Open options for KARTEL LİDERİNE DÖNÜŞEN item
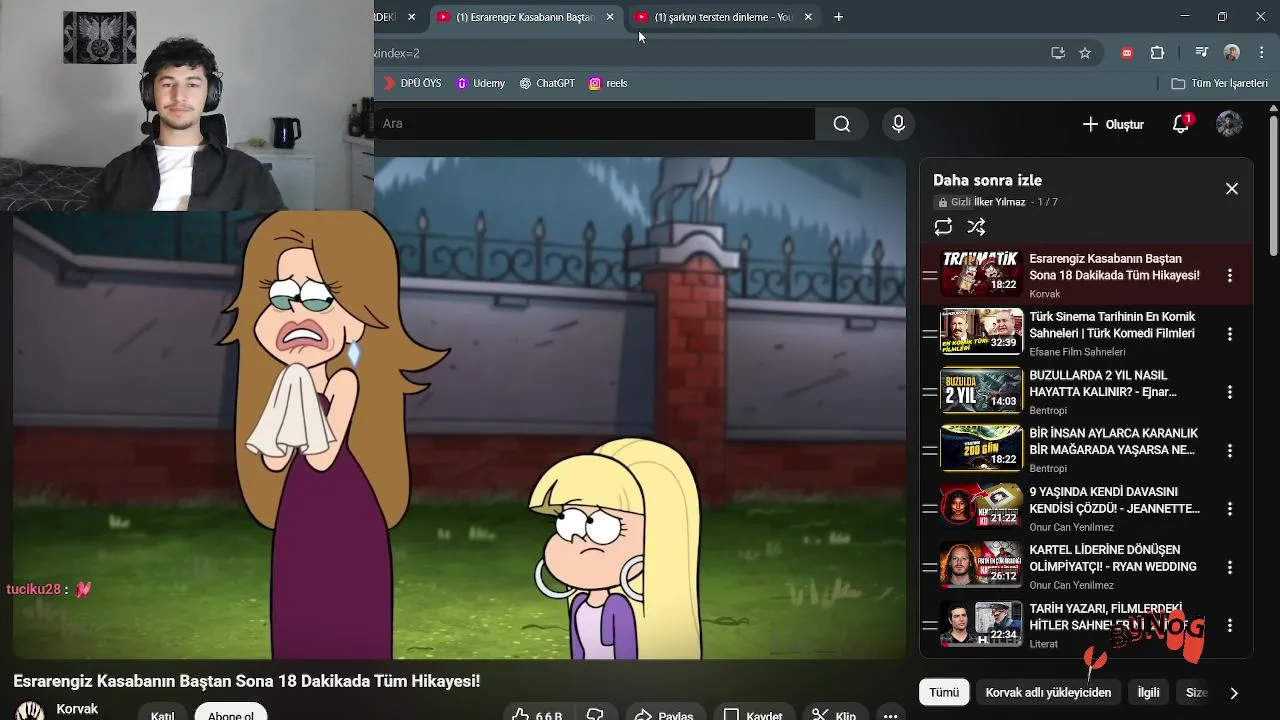Image resolution: width=1280 pixels, height=720 pixels. pyautogui.click(x=1230, y=567)
